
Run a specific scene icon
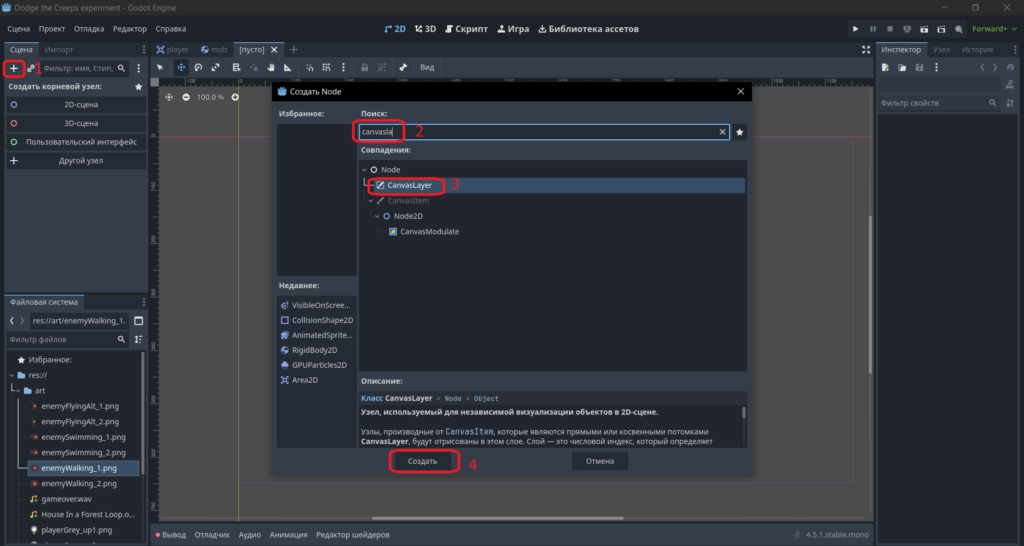[x=941, y=29]
